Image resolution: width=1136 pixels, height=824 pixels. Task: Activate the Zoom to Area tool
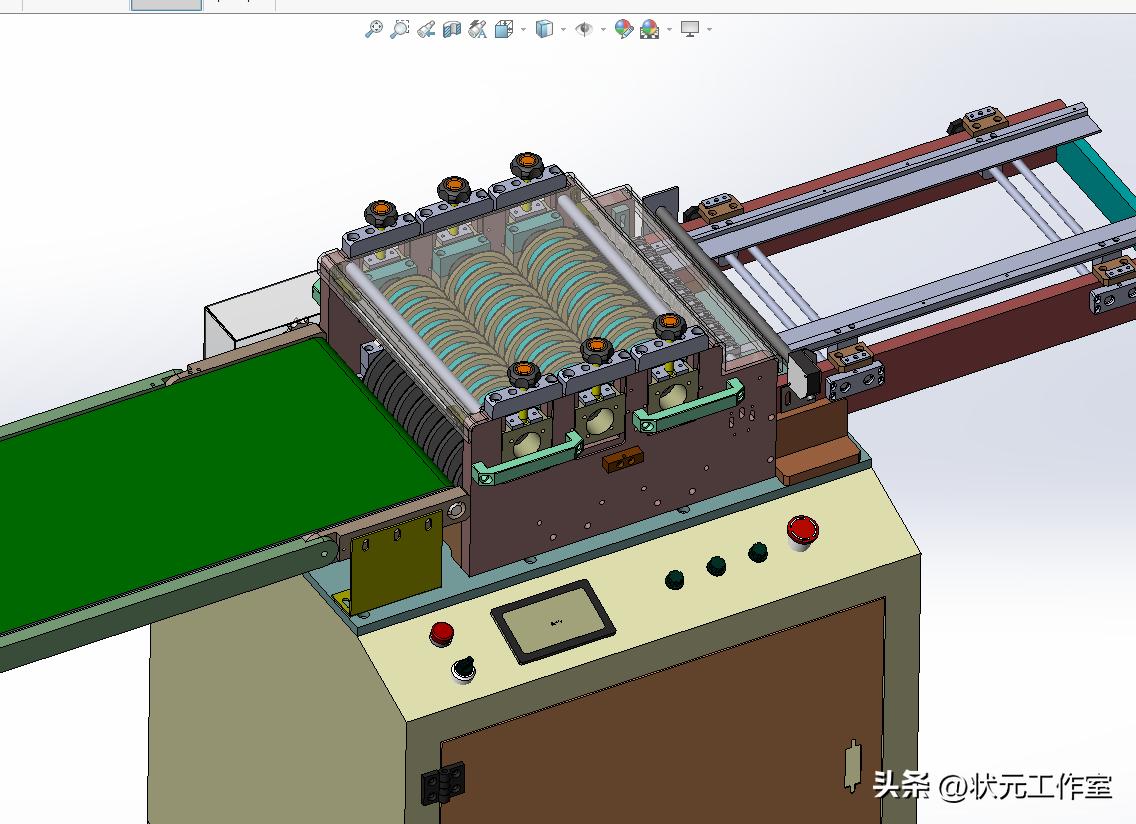400,29
